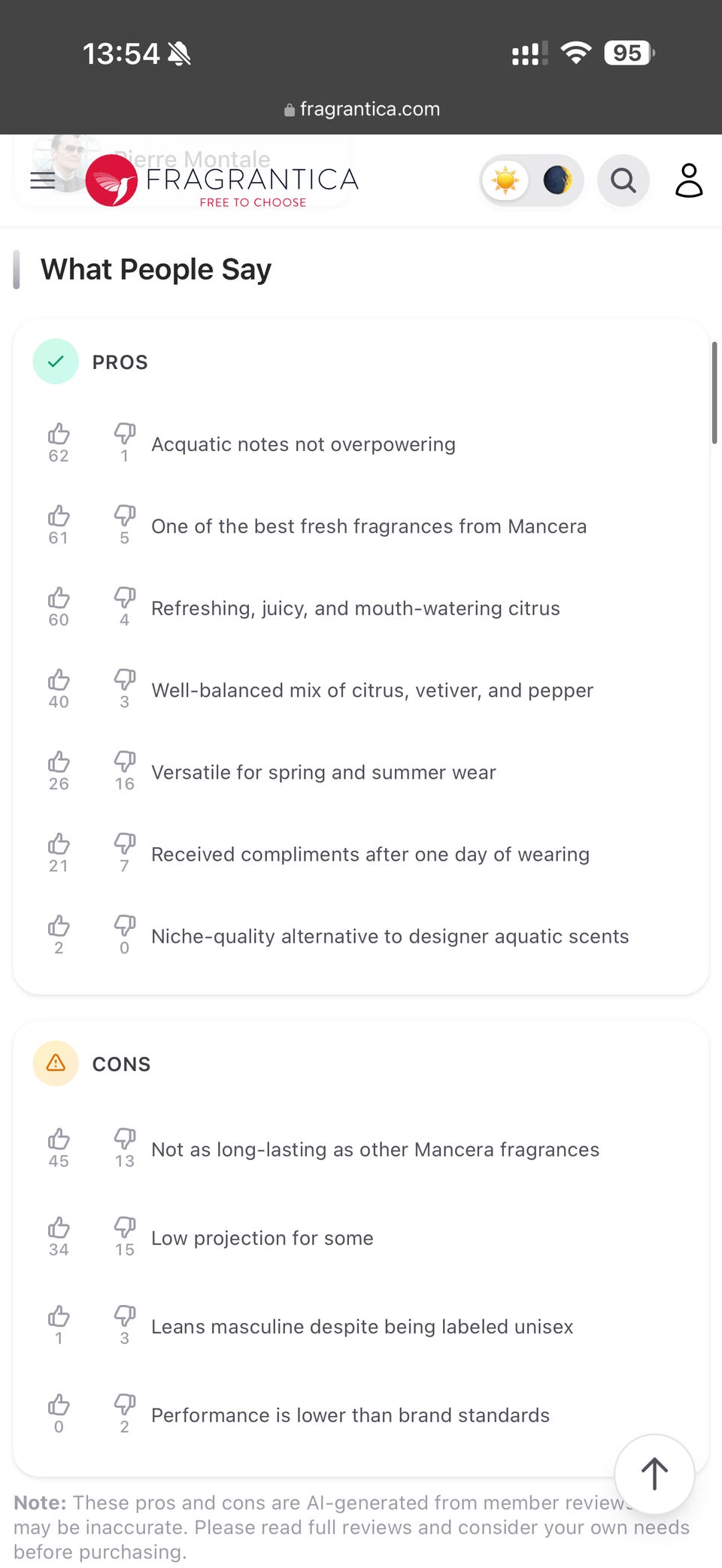The image size is (722, 1568).
Task: Like 'Niche-quality alternative to designer aquatic scents'
Action: [x=59, y=926]
